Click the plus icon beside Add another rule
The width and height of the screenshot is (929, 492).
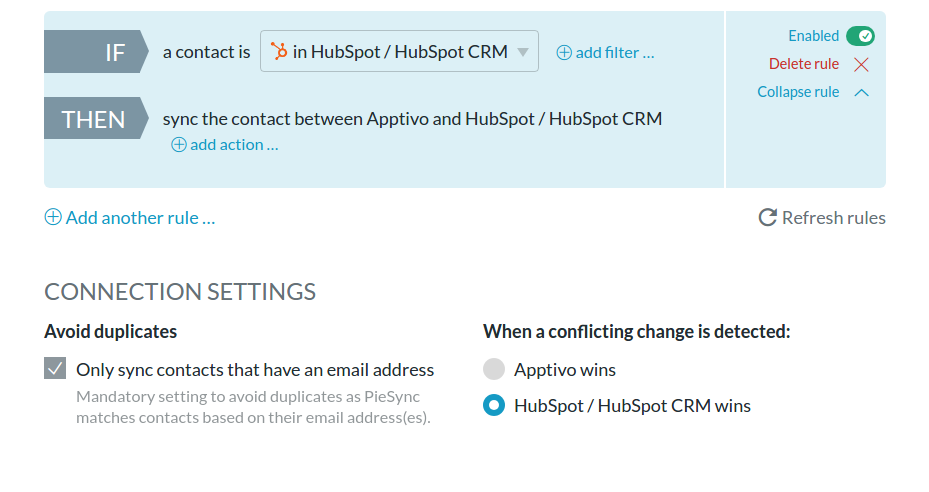pyautogui.click(x=53, y=217)
